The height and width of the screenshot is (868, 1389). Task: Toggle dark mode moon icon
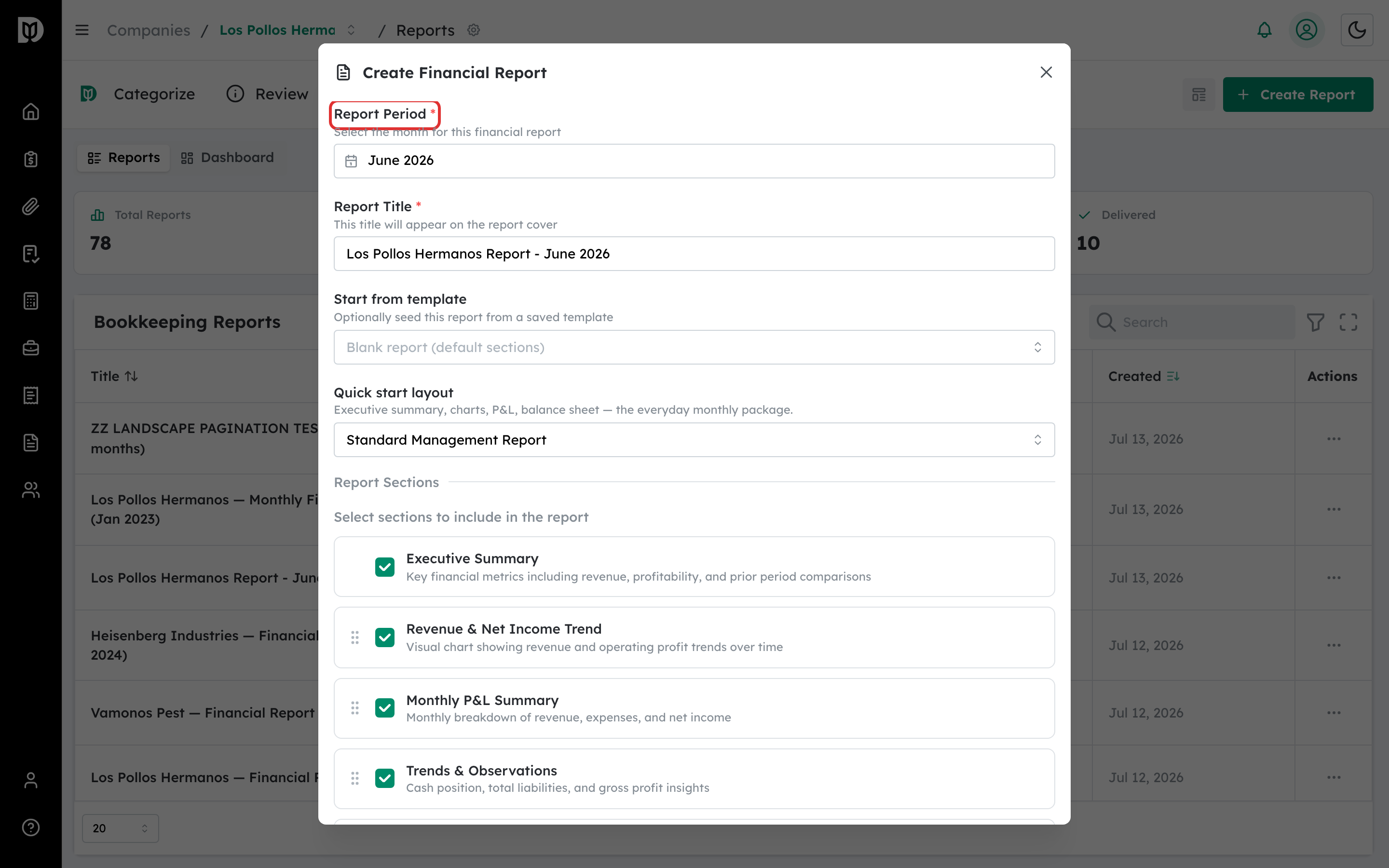point(1356,30)
